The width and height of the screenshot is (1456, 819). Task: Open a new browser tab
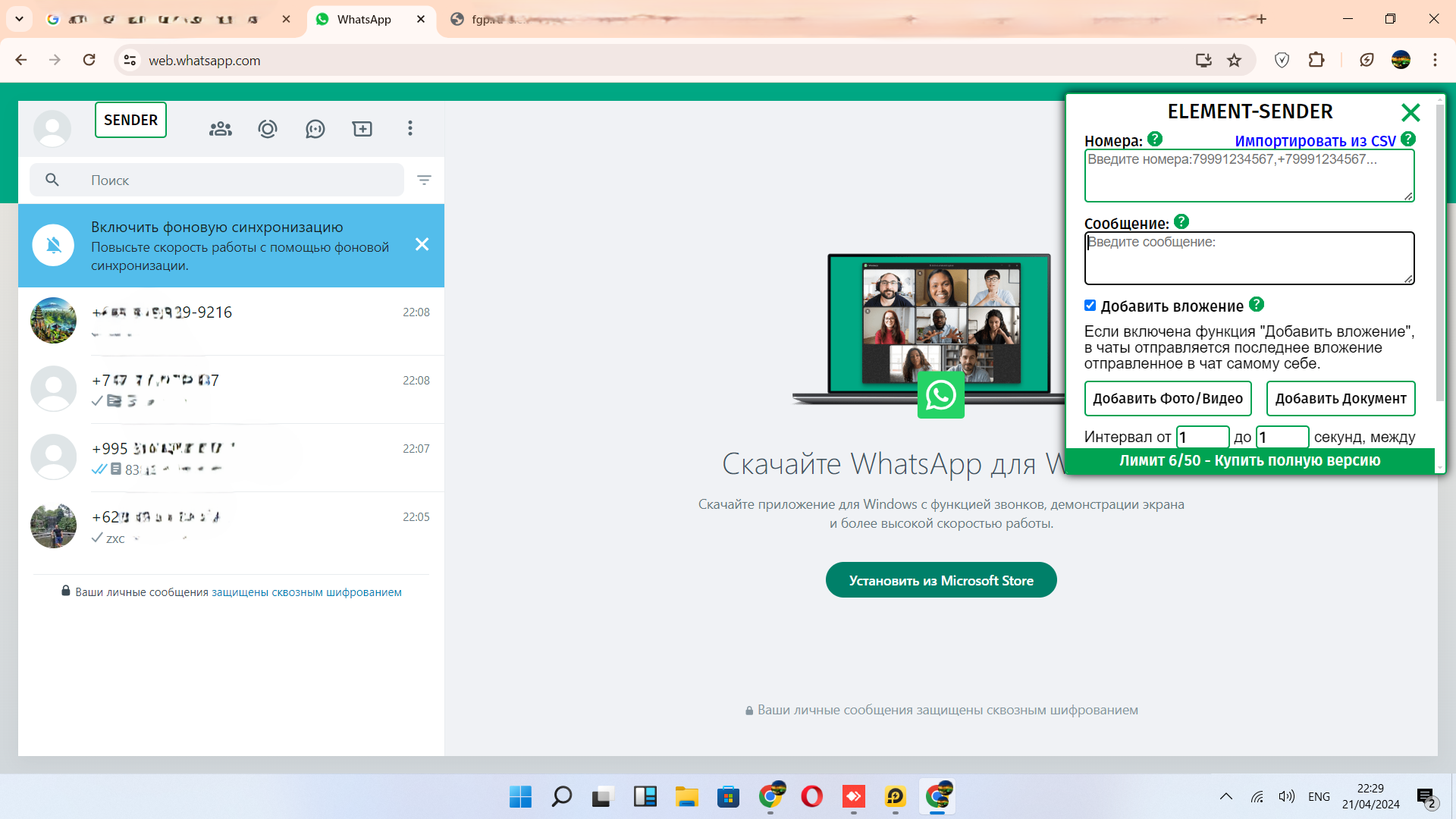(x=1261, y=19)
